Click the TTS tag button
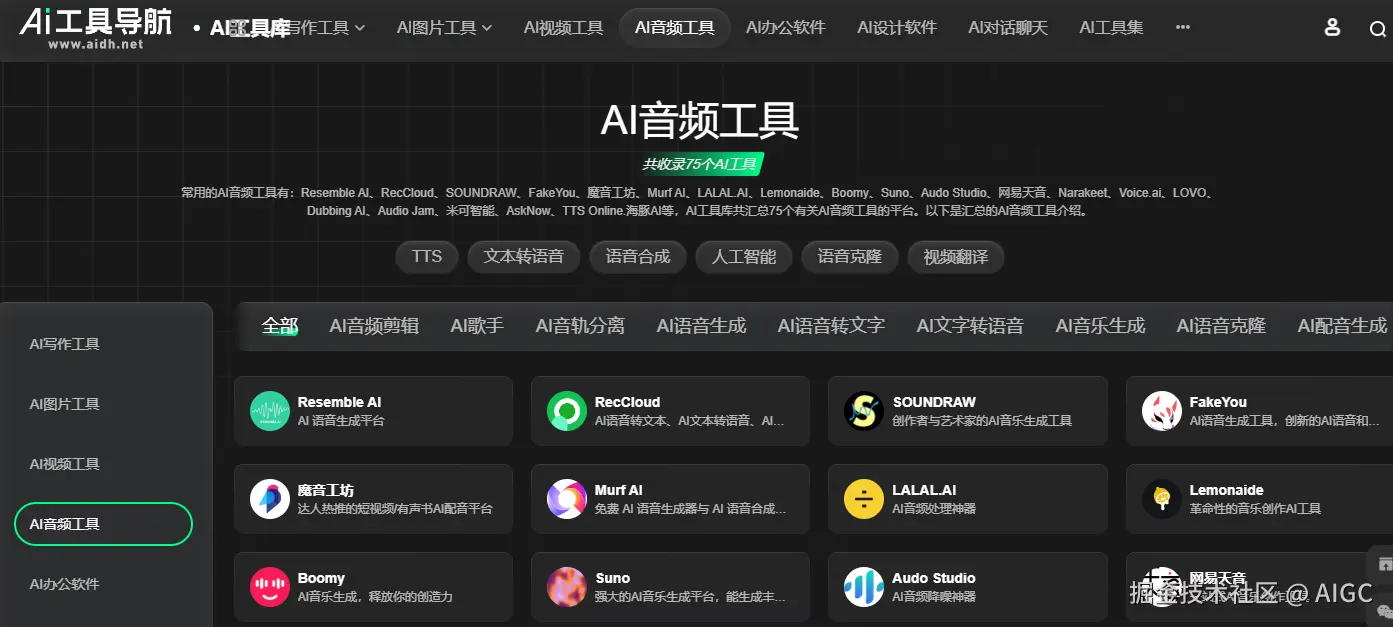This screenshot has height=627, width=1393. (427, 257)
